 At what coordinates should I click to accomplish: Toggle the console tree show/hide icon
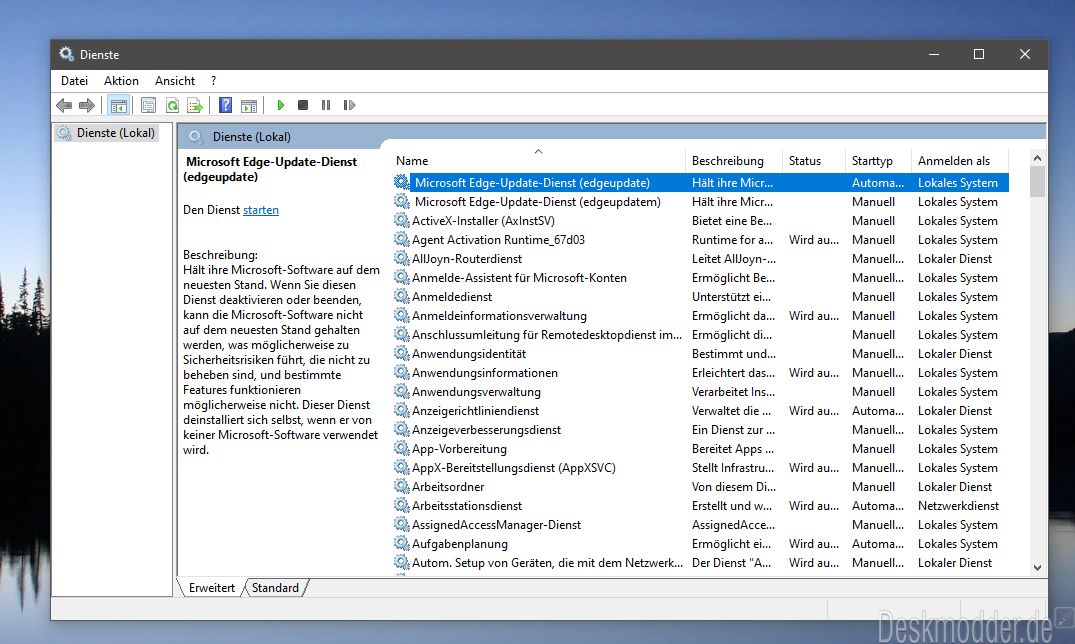pos(119,106)
